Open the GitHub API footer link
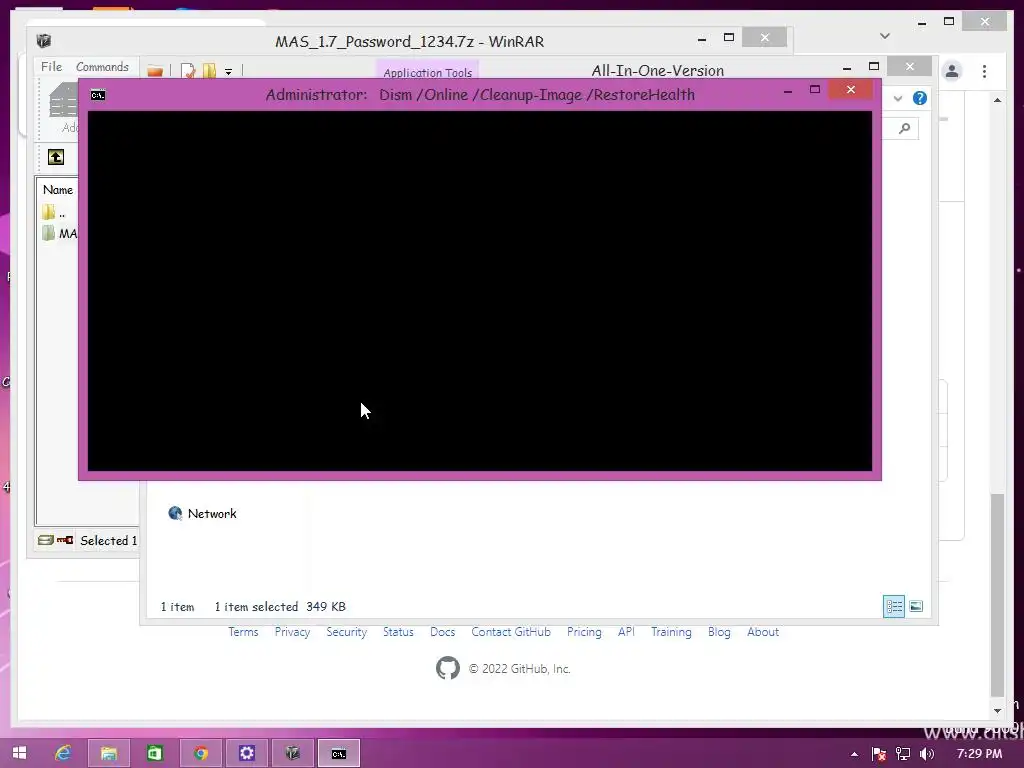Image resolution: width=1024 pixels, height=768 pixels. pos(626,632)
